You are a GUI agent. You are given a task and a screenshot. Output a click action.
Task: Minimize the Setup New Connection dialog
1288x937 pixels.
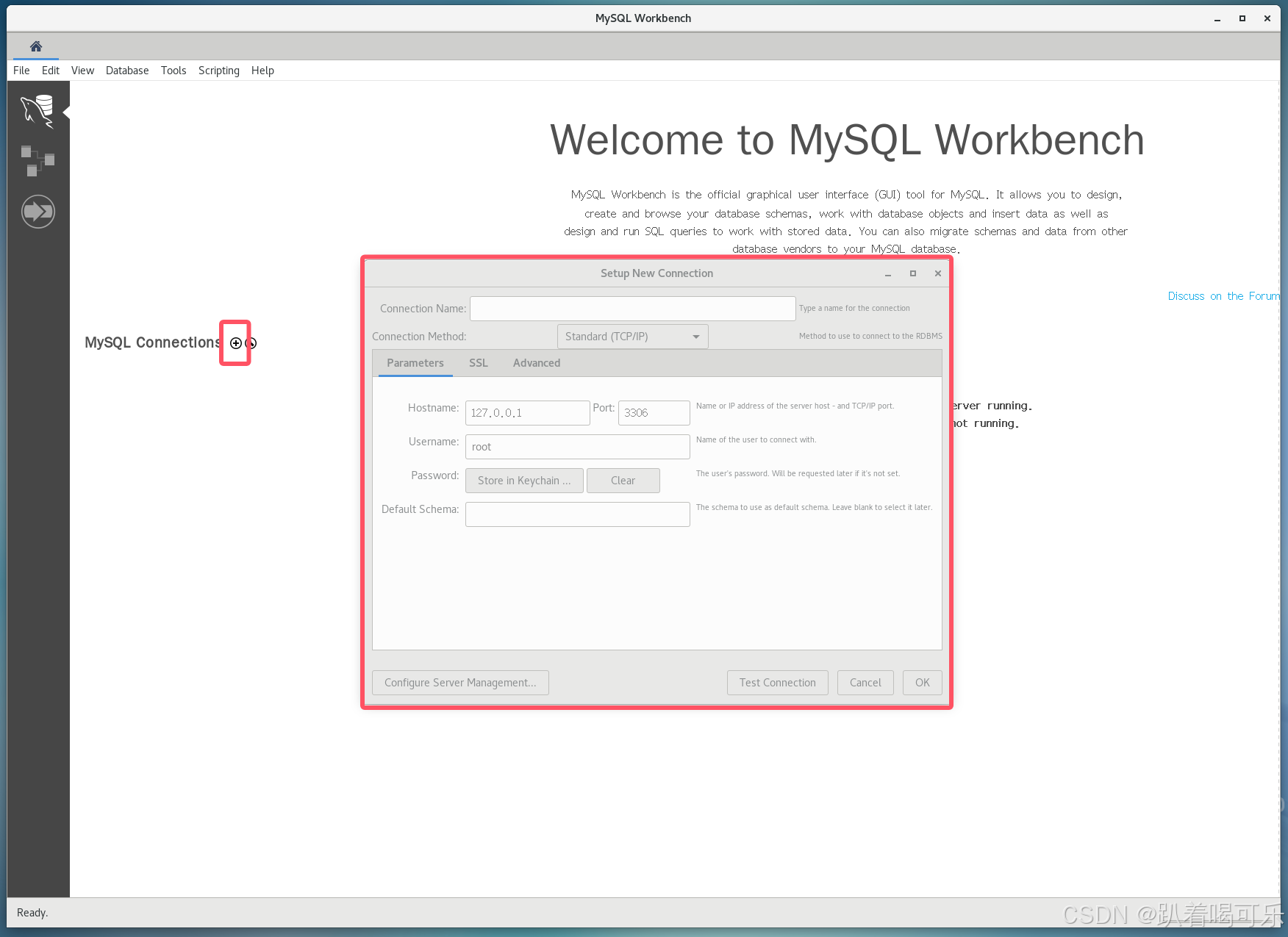tap(888, 274)
